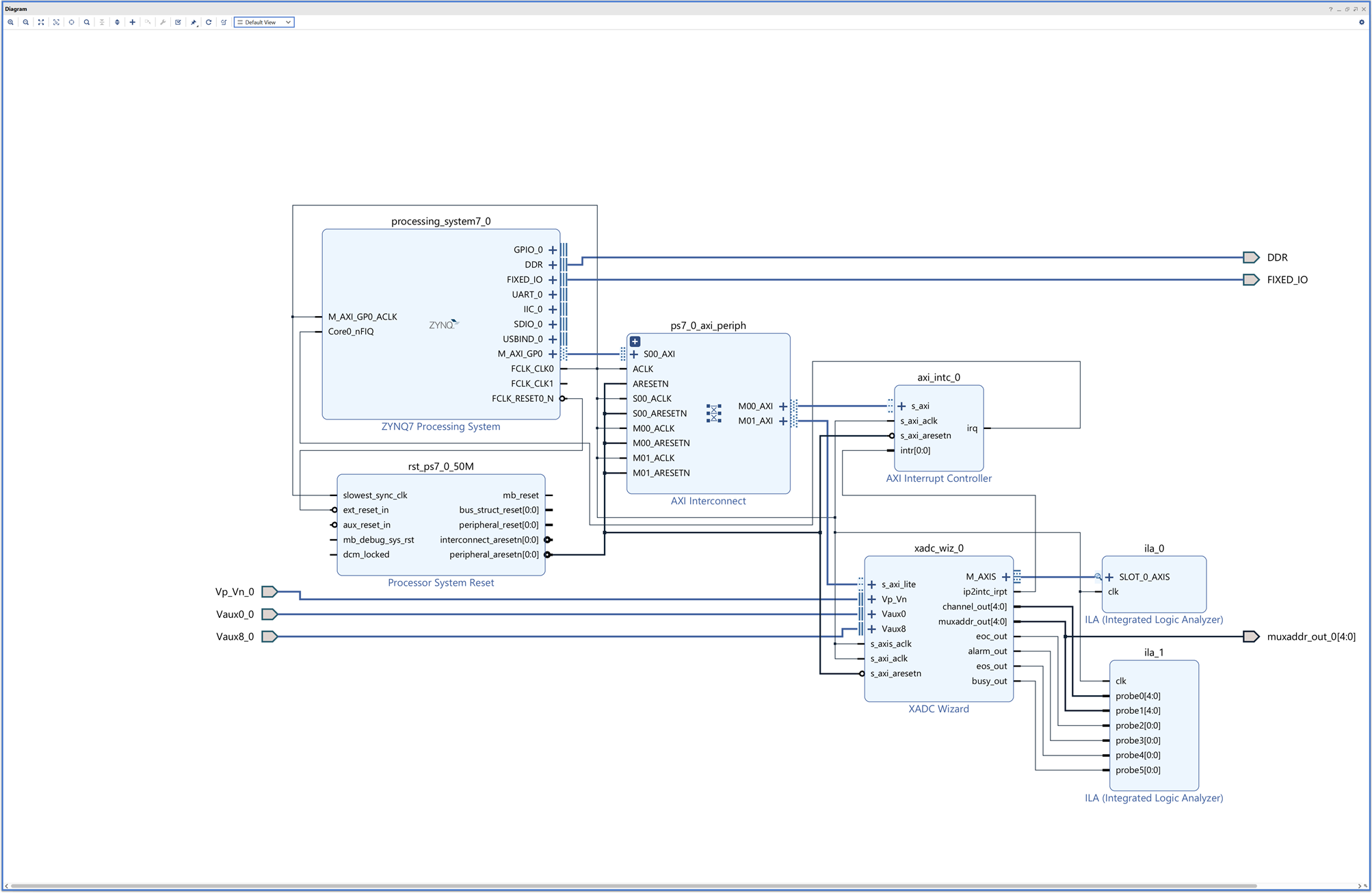Select the AXI Interrupt Controller label
The width and height of the screenshot is (1372, 893).
point(938,478)
